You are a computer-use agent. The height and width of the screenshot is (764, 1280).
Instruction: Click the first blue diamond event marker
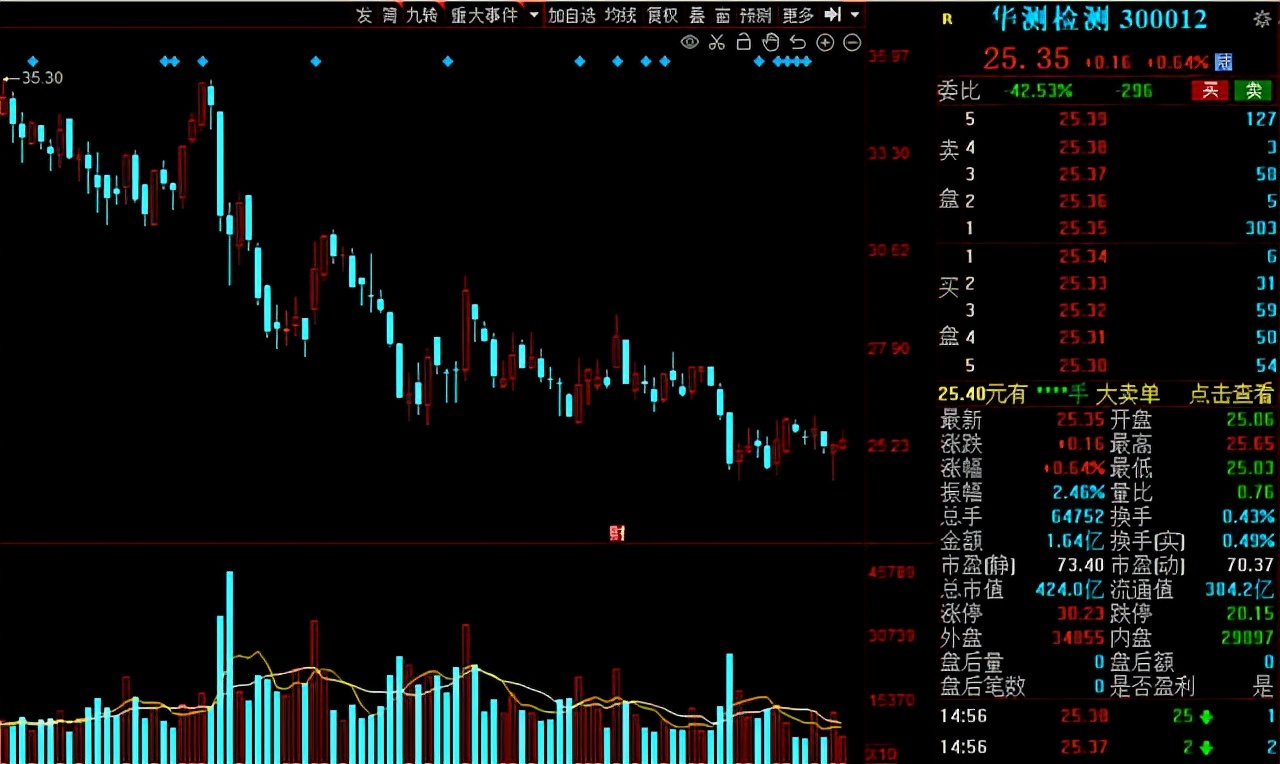33,61
